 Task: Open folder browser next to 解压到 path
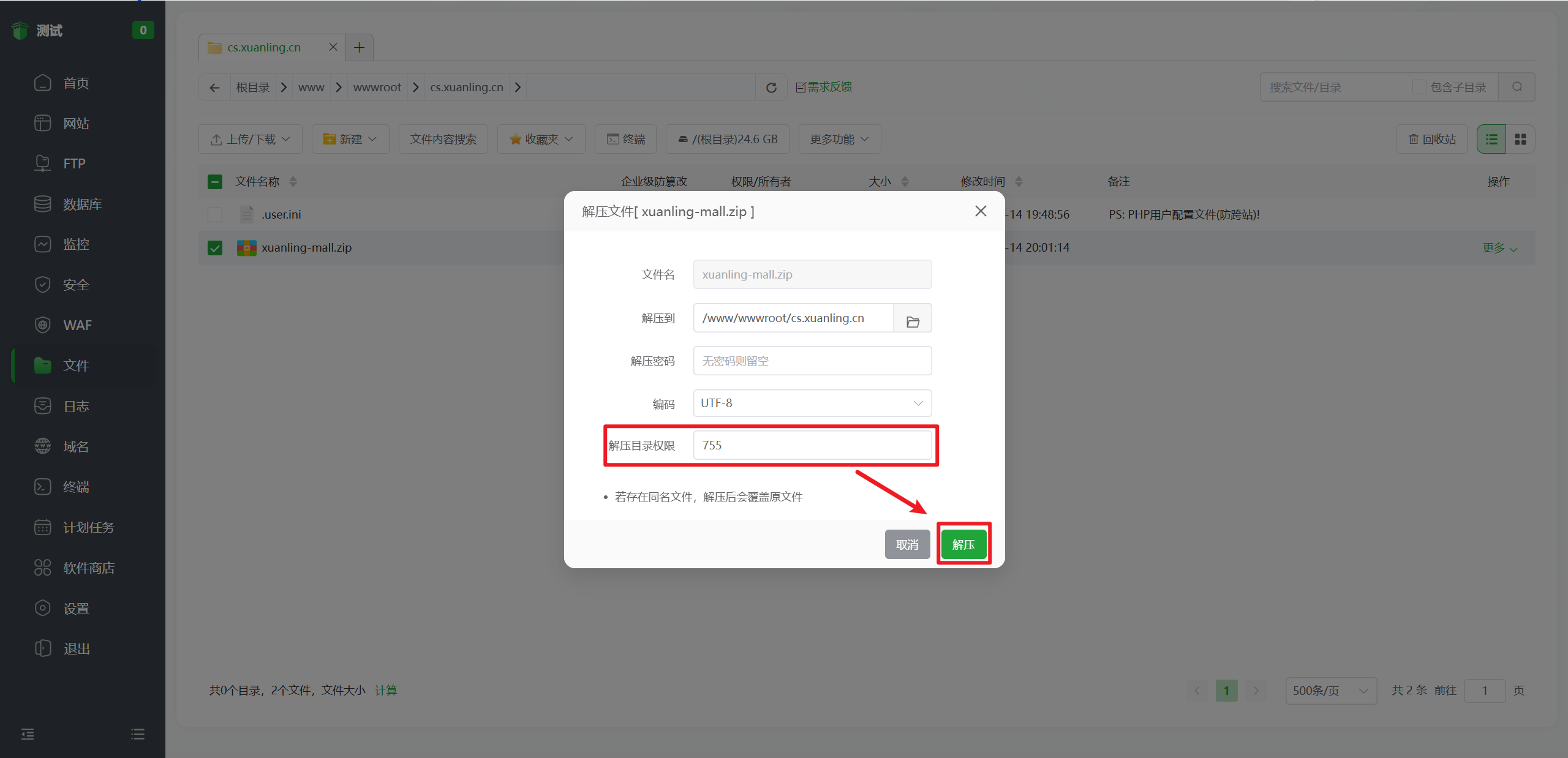pyautogui.click(x=912, y=318)
